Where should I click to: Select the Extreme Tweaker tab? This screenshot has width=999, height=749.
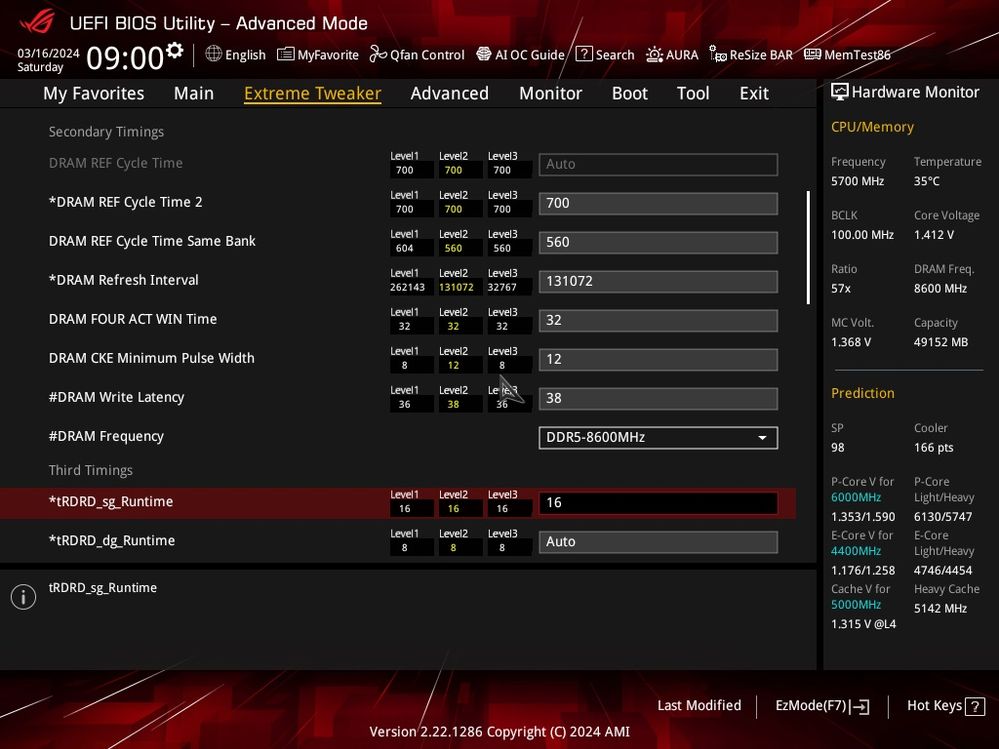[x=312, y=93]
